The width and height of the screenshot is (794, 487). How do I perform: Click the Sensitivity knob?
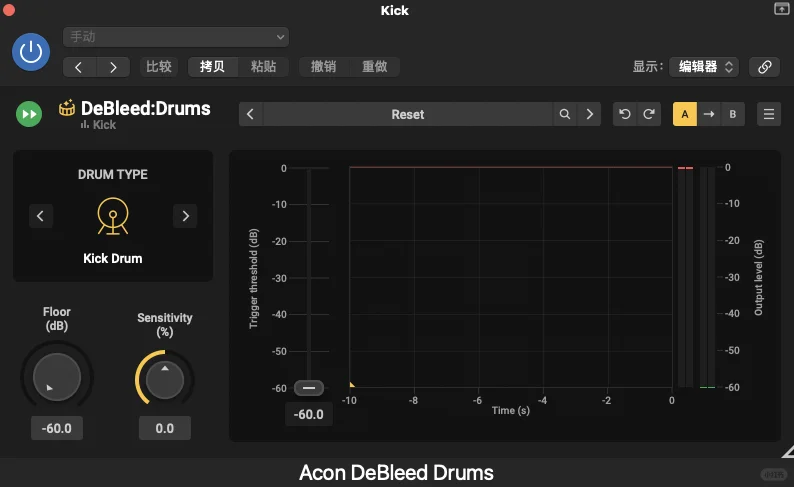(x=165, y=380)
